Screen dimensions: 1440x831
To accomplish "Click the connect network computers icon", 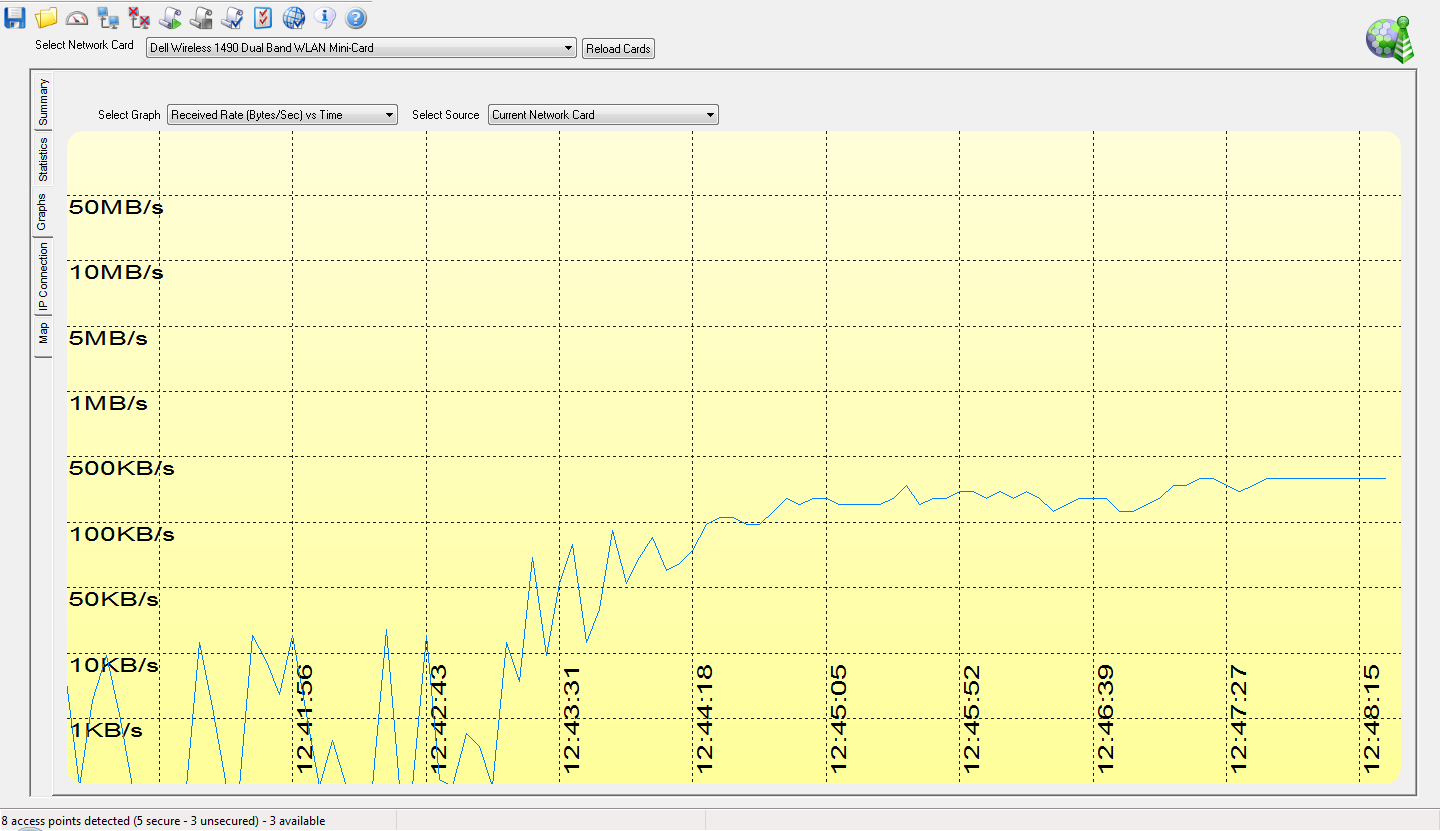I will [108, 17].
